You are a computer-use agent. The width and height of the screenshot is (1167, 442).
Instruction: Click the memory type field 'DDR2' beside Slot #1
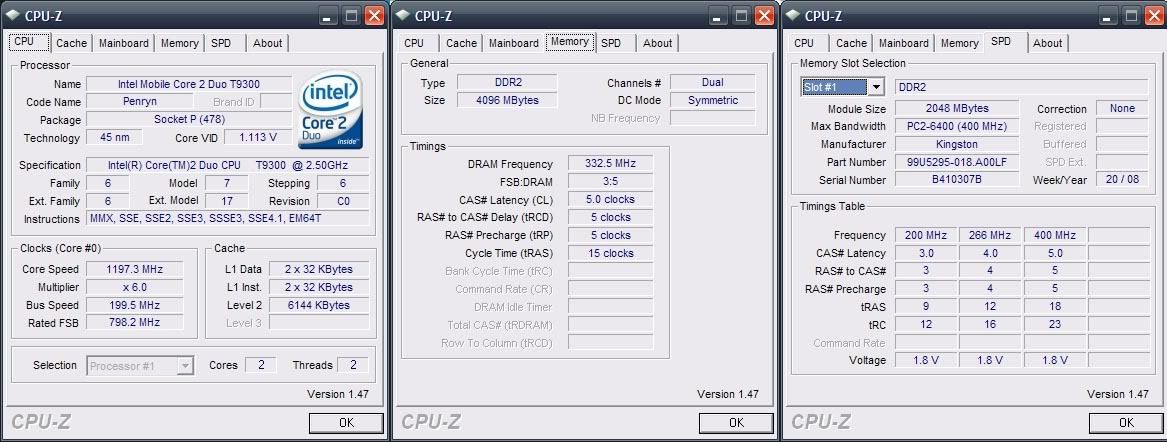(1021, 87)
